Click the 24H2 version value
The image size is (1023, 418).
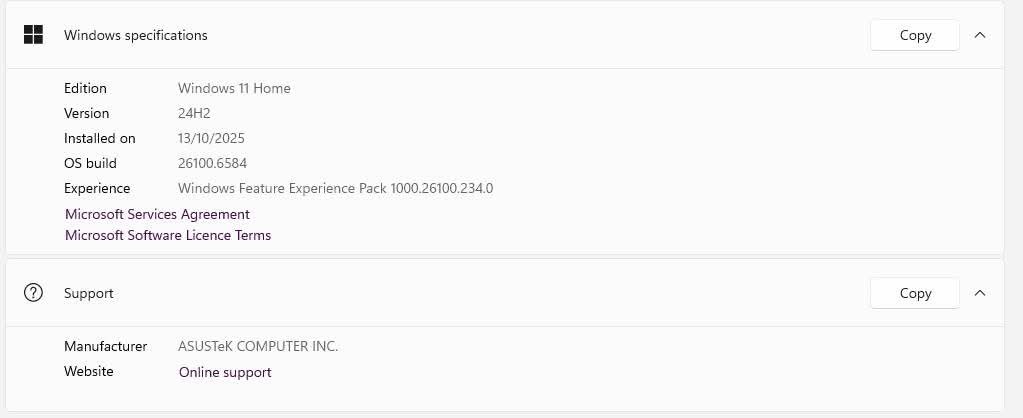[x=194, y=113]
